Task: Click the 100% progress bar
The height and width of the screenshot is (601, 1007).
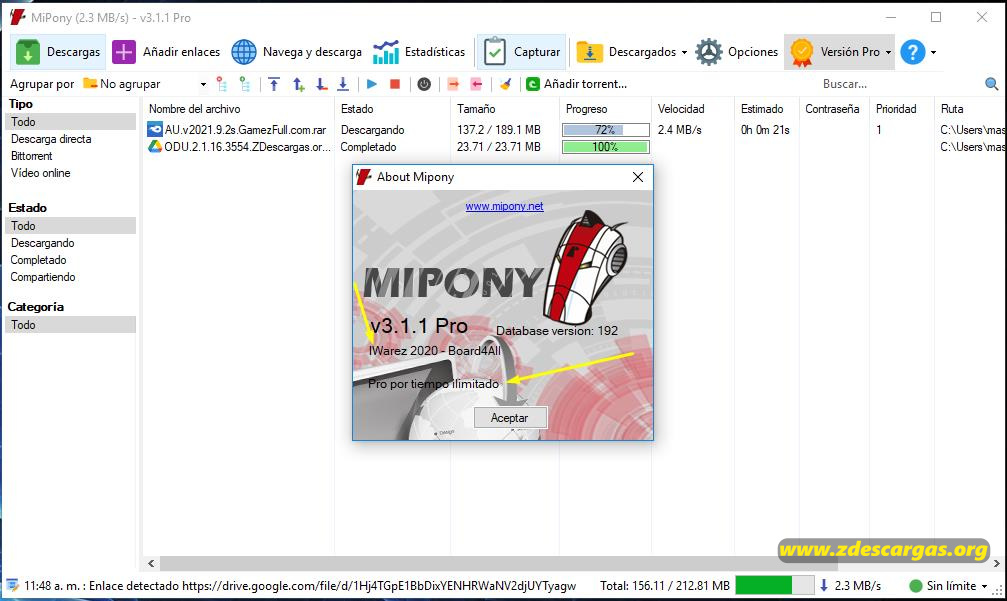Action: click(x=606, y=147)
